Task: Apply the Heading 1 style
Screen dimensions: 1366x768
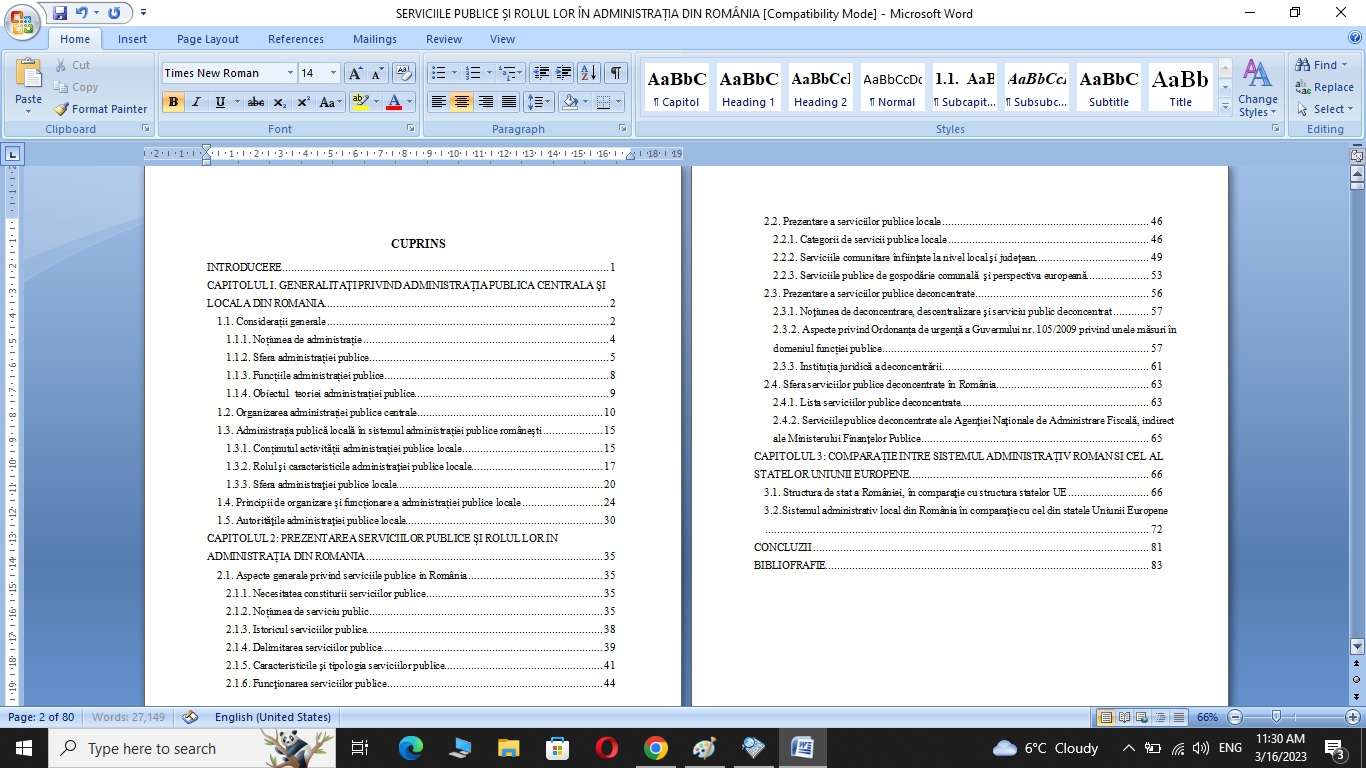Action: [x=749, y=87]
